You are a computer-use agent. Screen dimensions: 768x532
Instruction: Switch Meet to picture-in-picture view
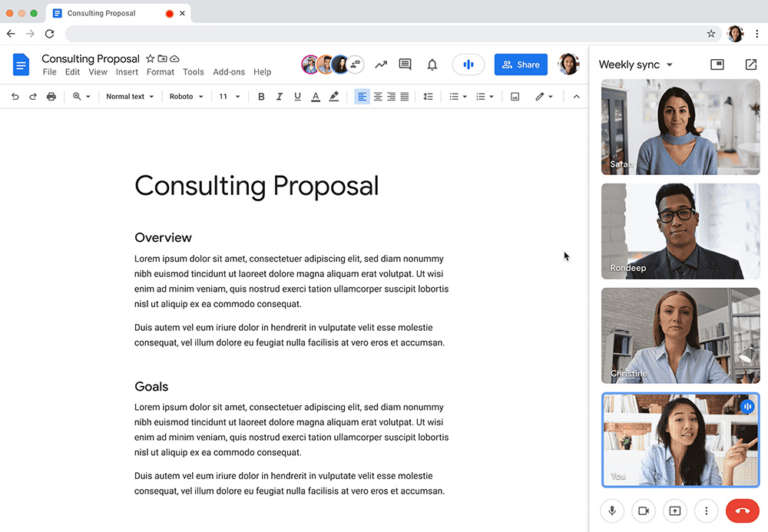click(717, 65)
